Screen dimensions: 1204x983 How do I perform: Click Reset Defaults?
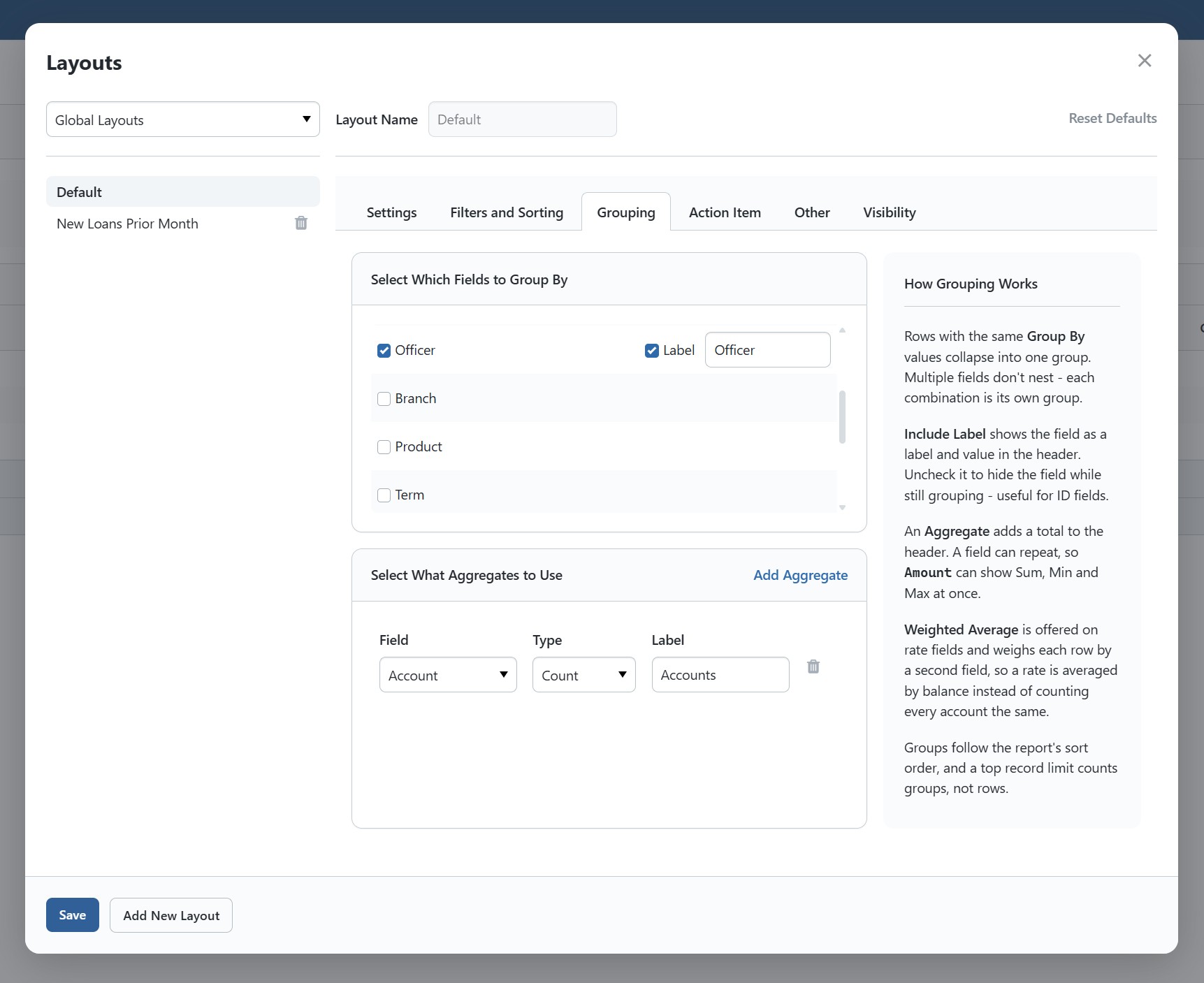click(1112, 118)
